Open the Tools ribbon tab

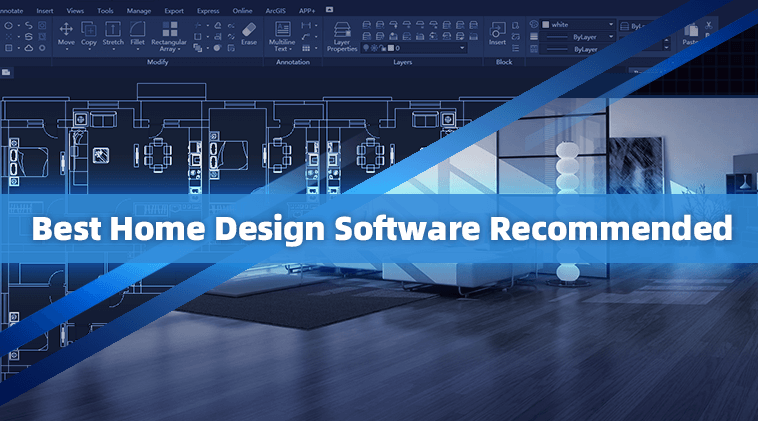click(105, 11)
